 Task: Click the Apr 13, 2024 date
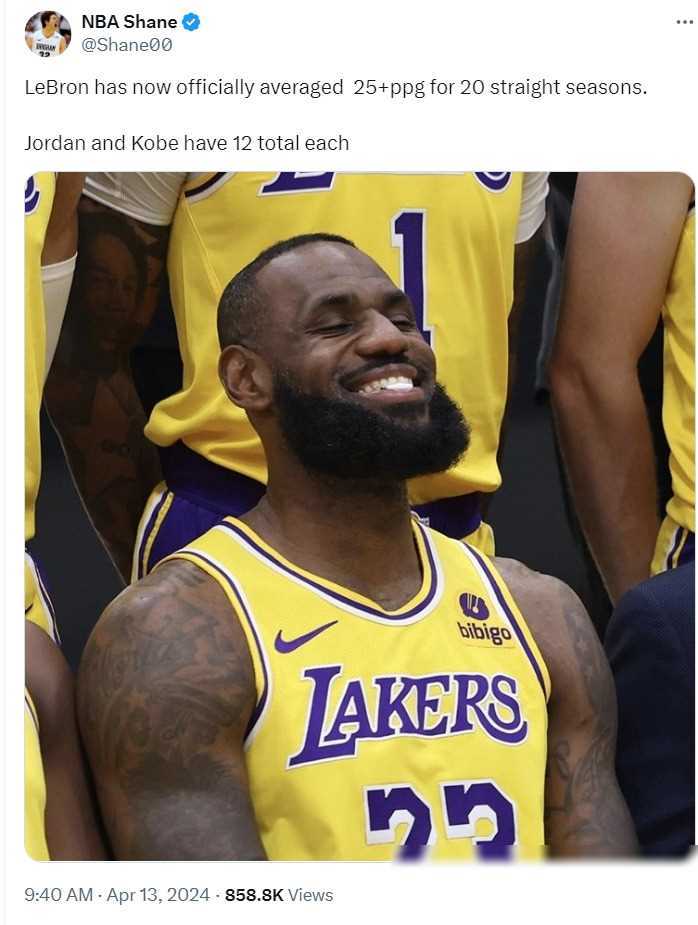click(x=158, y=895)
